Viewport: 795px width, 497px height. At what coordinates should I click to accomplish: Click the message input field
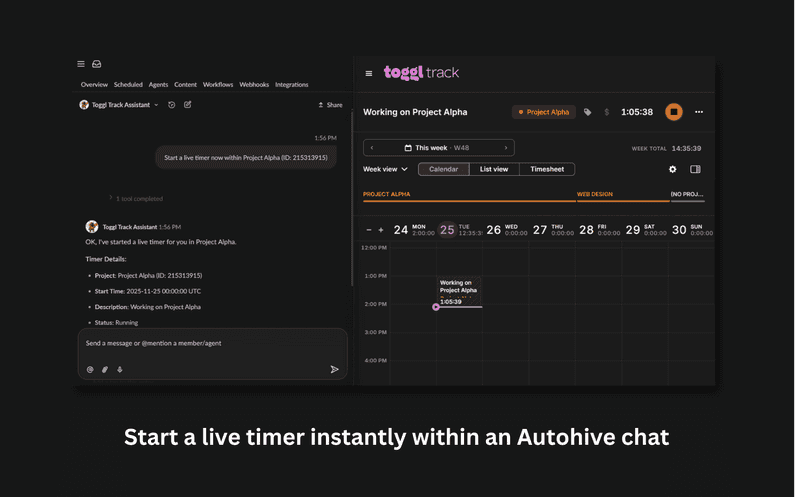(x=212, y=344)
